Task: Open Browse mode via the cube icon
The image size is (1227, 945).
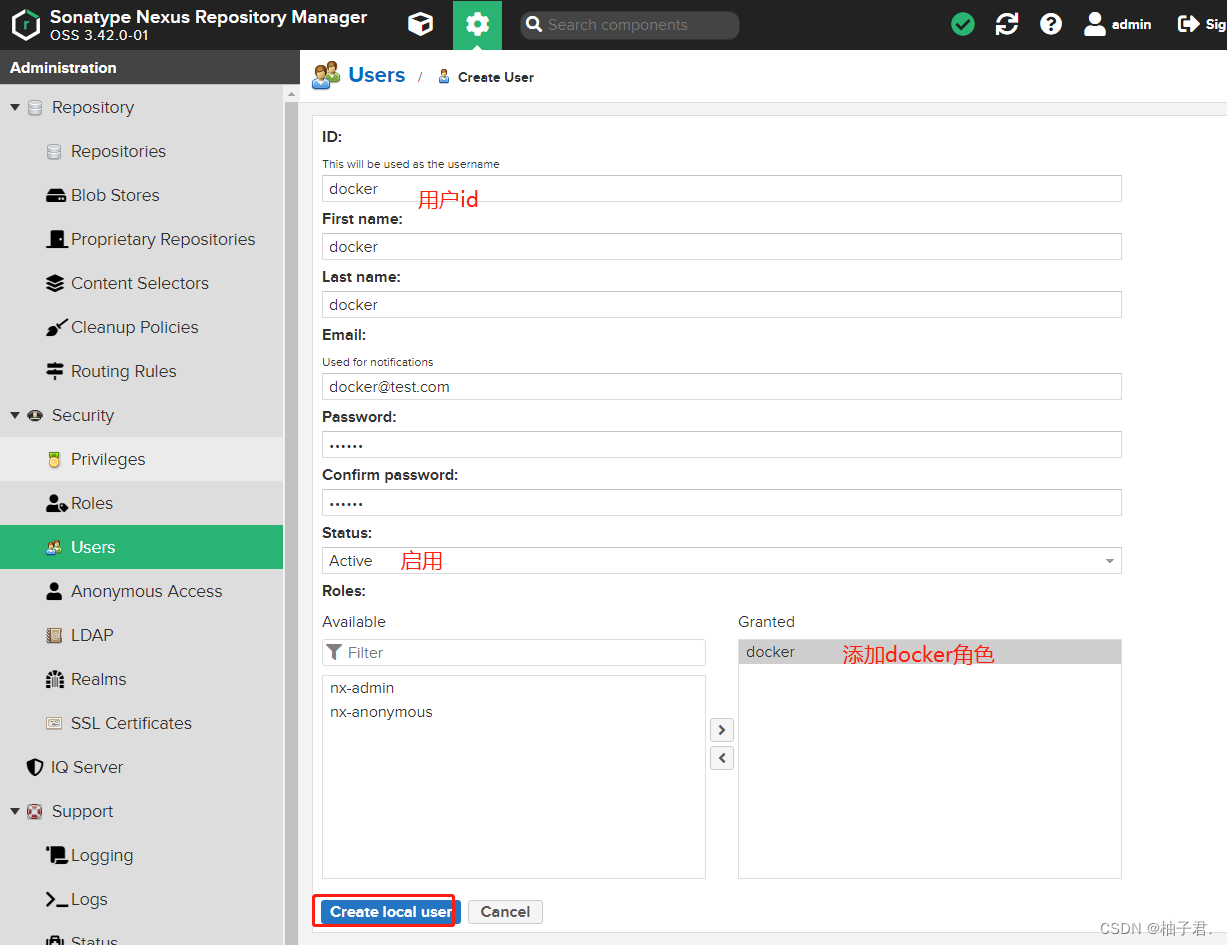Action: tap(420, 24)
